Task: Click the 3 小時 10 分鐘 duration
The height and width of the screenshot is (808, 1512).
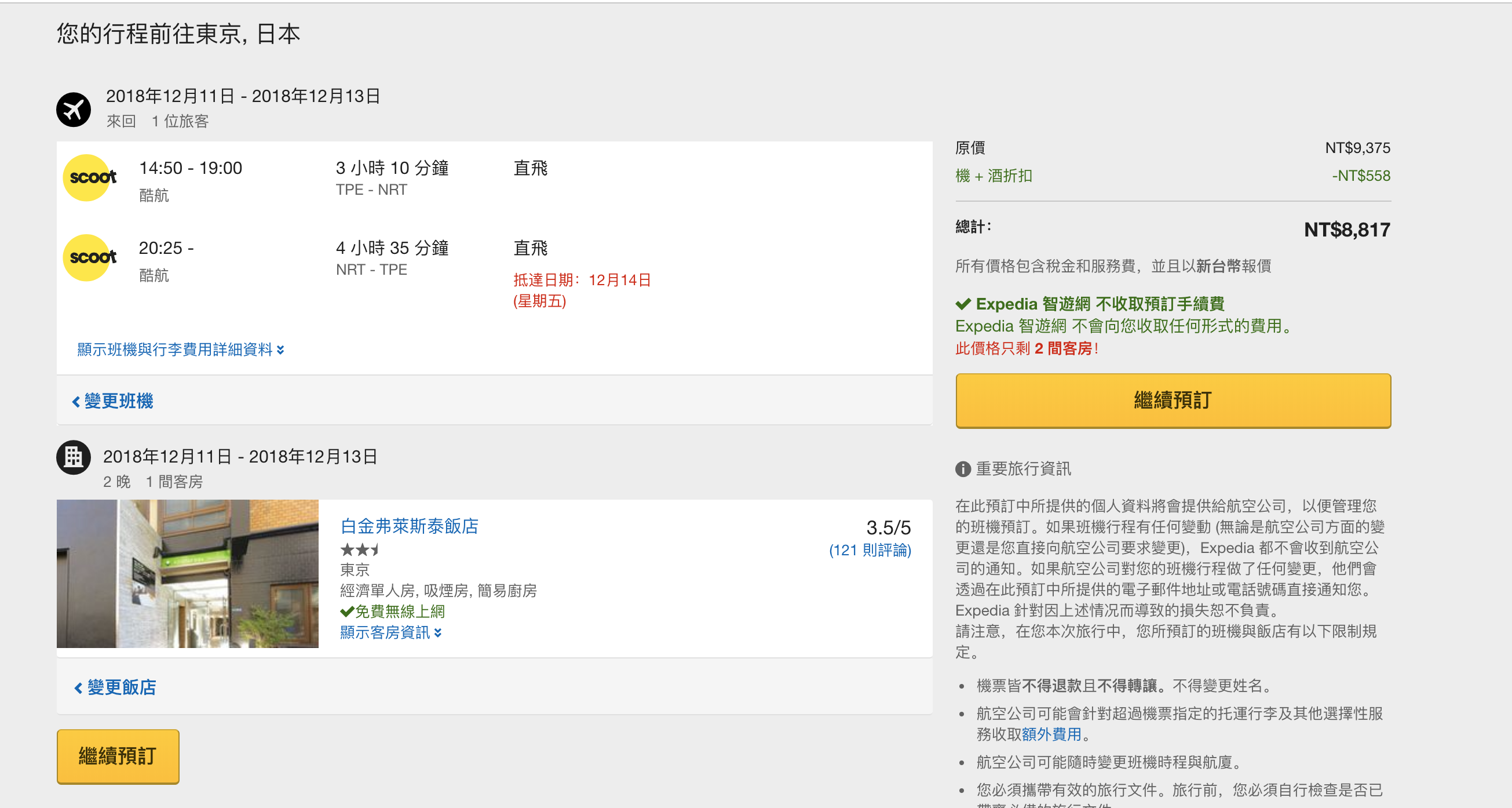Action: tap(392, 168)
